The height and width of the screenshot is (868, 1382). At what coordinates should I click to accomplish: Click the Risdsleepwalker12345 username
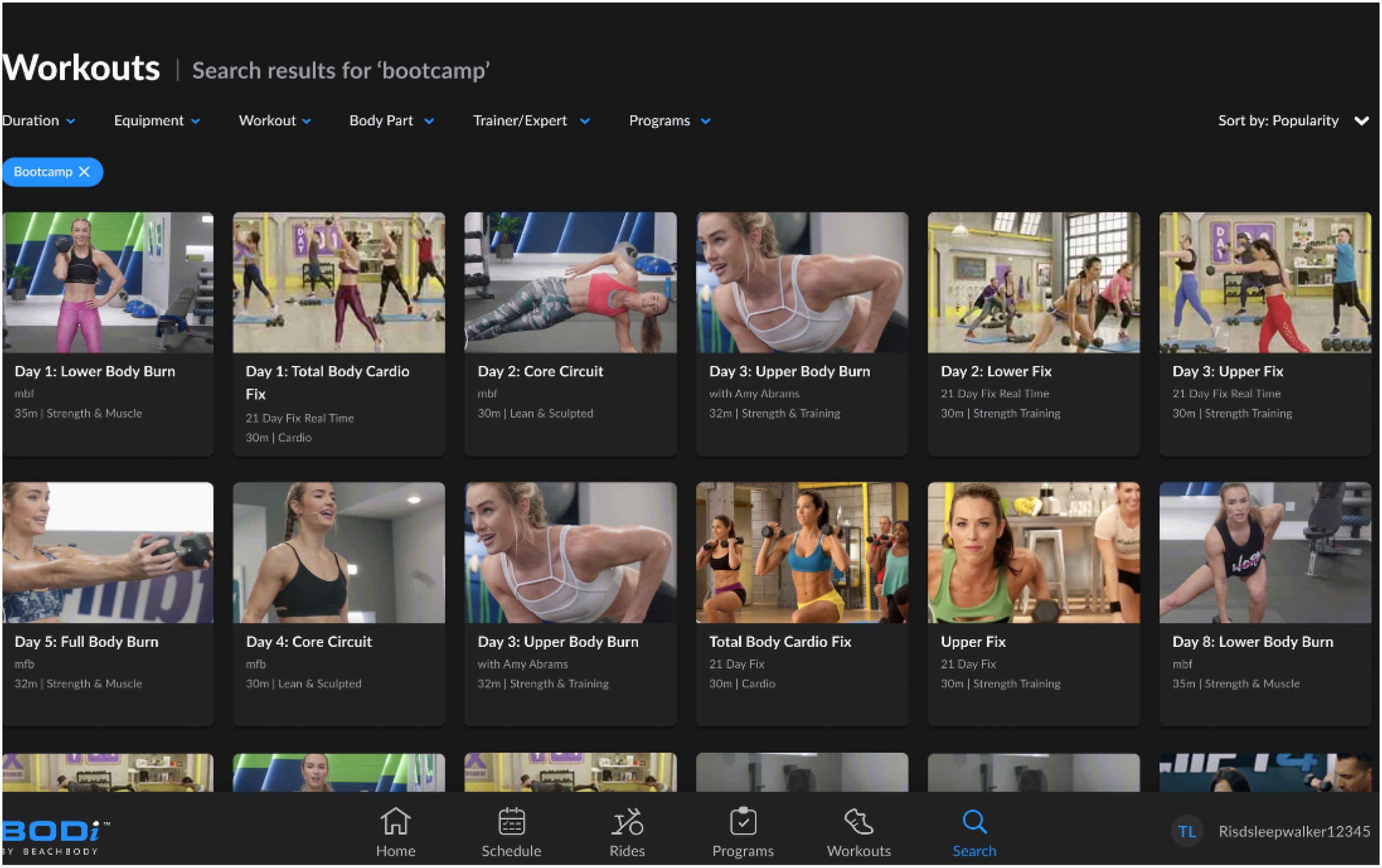(x=1294, y=832)
